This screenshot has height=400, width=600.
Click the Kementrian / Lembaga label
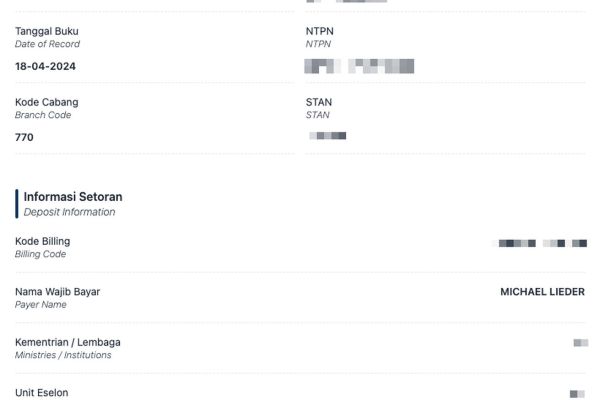click(x=68, y=342)
